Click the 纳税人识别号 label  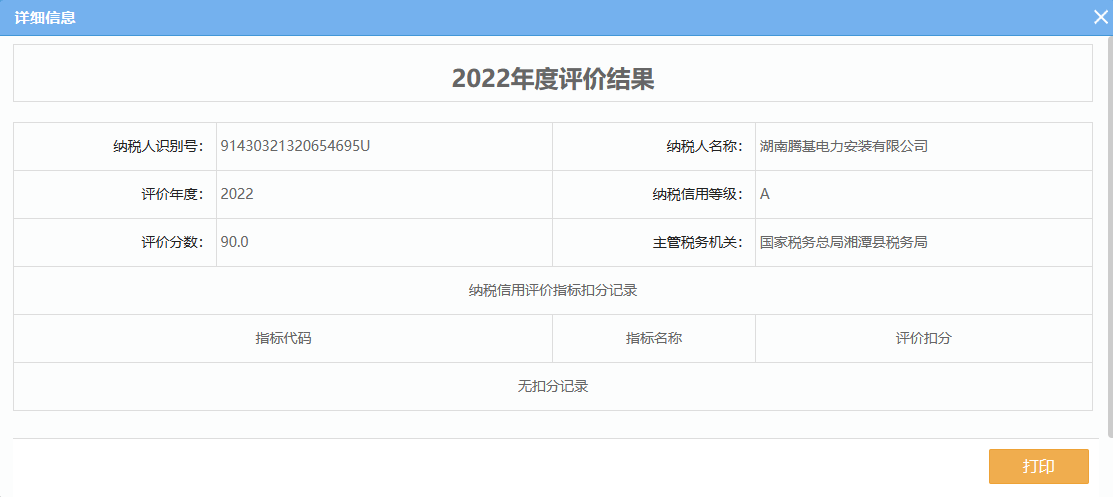click(159, 146)
